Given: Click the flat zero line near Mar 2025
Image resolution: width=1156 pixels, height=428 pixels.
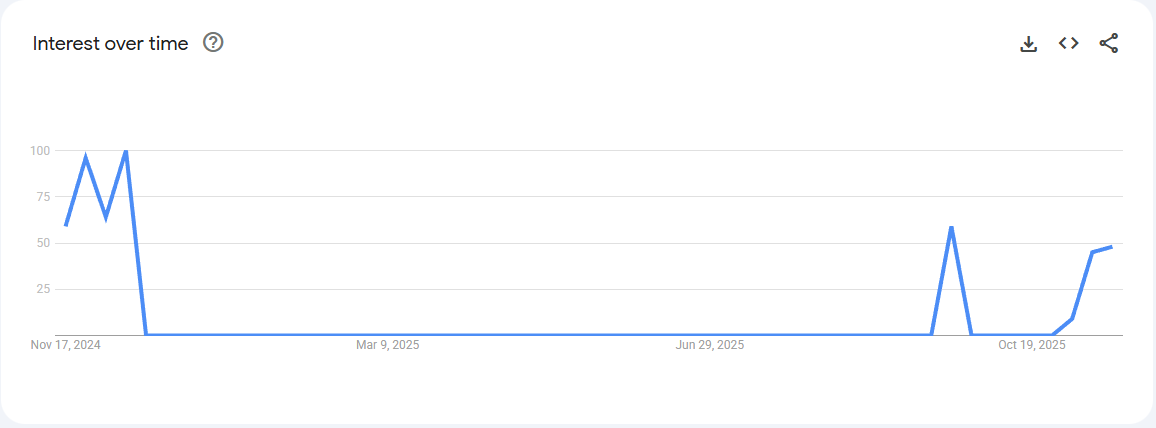Looking at the screenshot, I should tap(388, 334).
